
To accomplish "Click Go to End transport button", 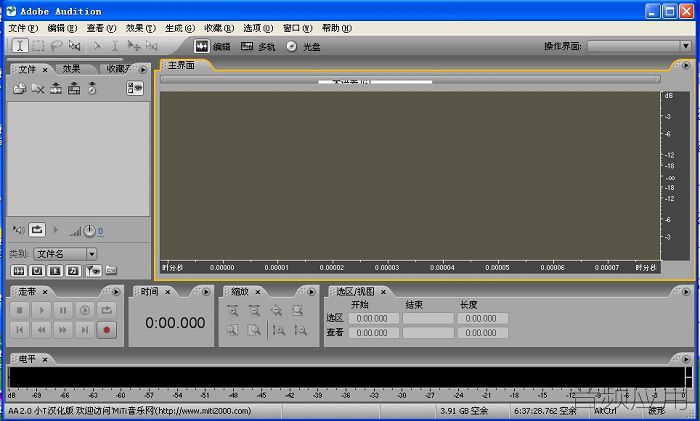I will pyautogui.click(x=85, y=330).
